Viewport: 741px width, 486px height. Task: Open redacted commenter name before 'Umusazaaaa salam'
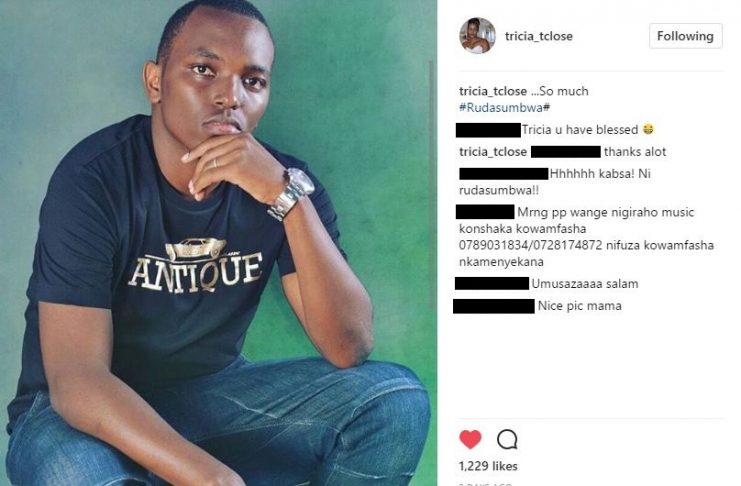(x=492, y=283)
